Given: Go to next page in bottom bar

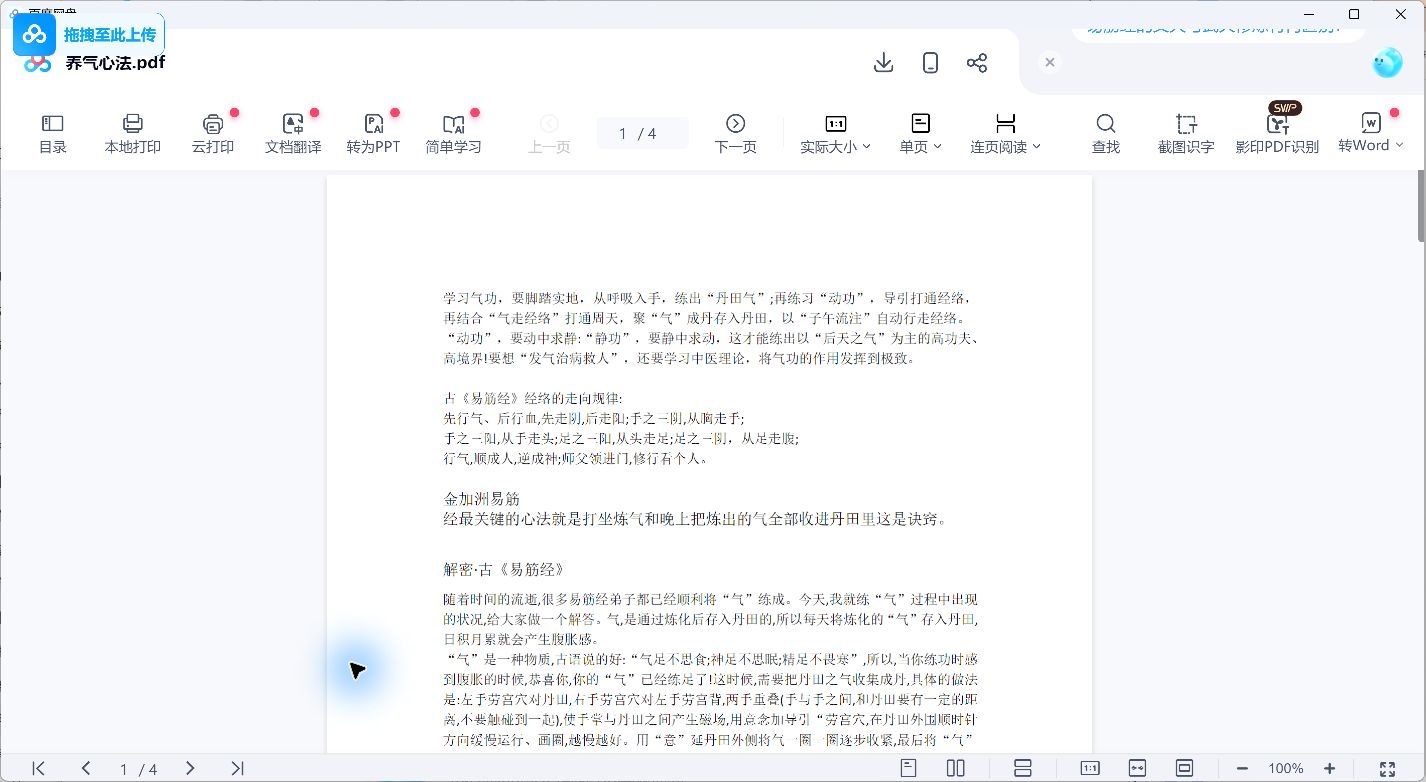Looking at the screenshot, I should [x=190, y=768].
